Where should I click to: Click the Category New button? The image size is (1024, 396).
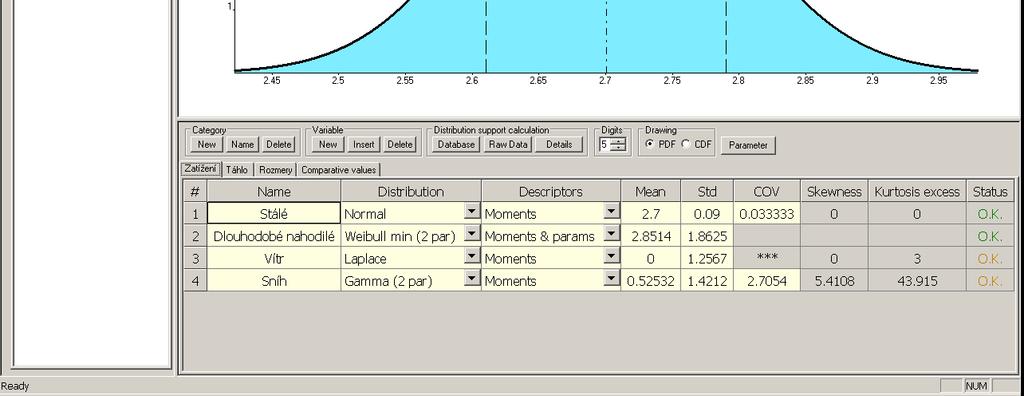pyautogui.click(x=206, y=144)
